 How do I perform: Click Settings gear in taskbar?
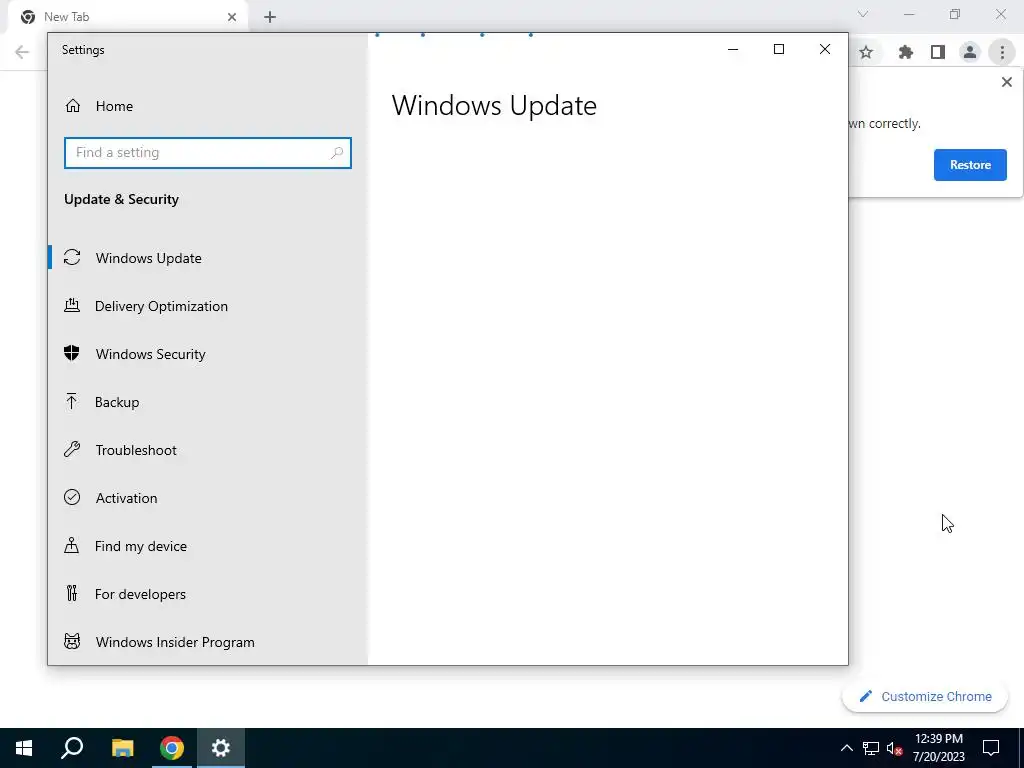(x=221, y=748)
